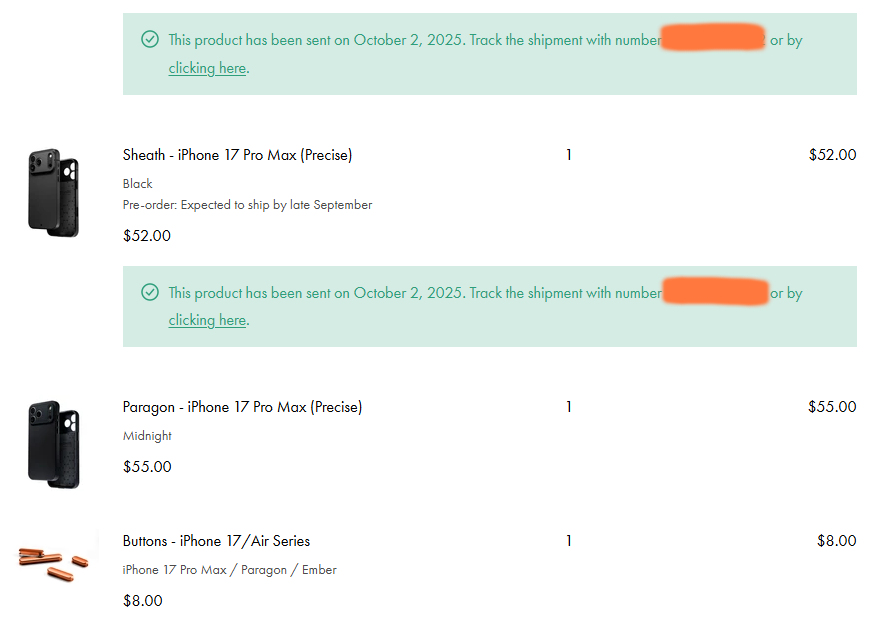Click the first redacted tracking number
This screenshot has height=637, width=884.
pos(713,37)
